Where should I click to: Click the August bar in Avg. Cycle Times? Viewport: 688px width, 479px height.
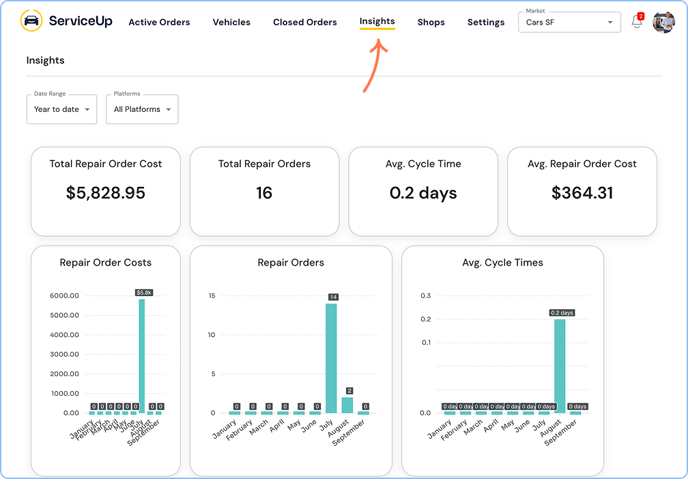tap(560, 365)
